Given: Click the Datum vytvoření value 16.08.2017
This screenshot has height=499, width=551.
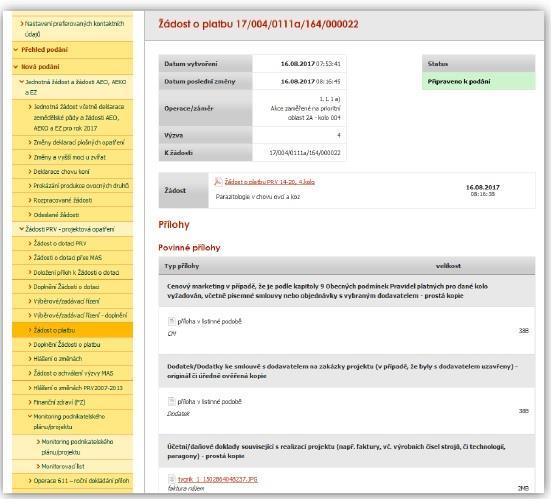Looking at the screenshot, I should (310, 64).
